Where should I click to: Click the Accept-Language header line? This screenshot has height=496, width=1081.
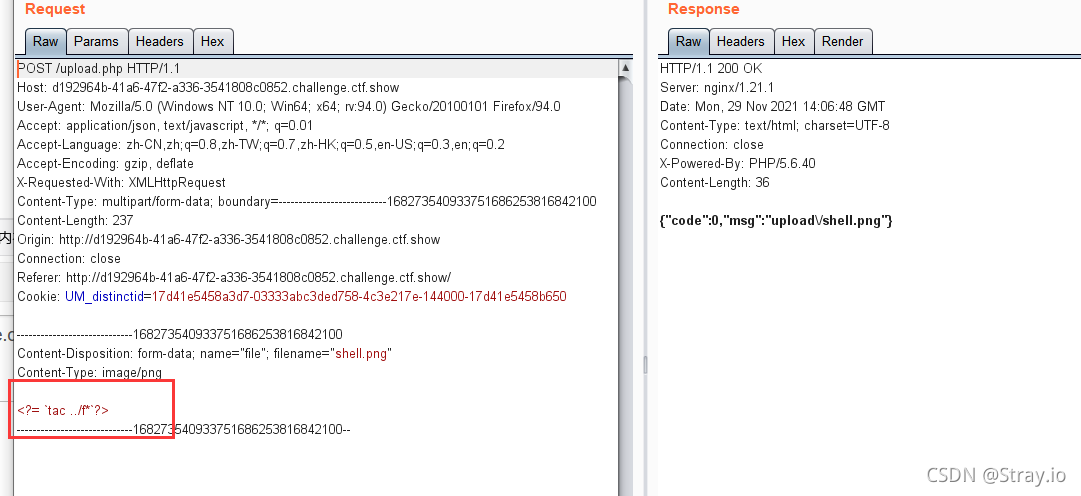[x=261, y=145]
